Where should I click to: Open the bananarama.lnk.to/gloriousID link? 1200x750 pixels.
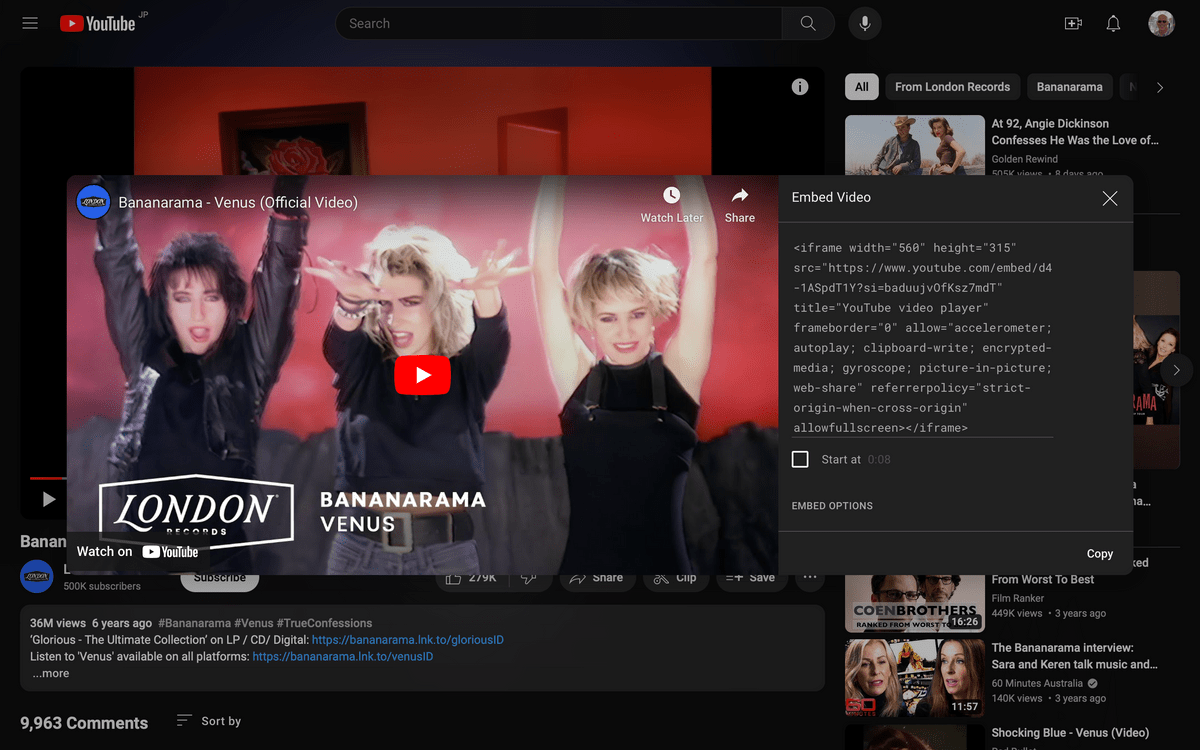point(408,640)
